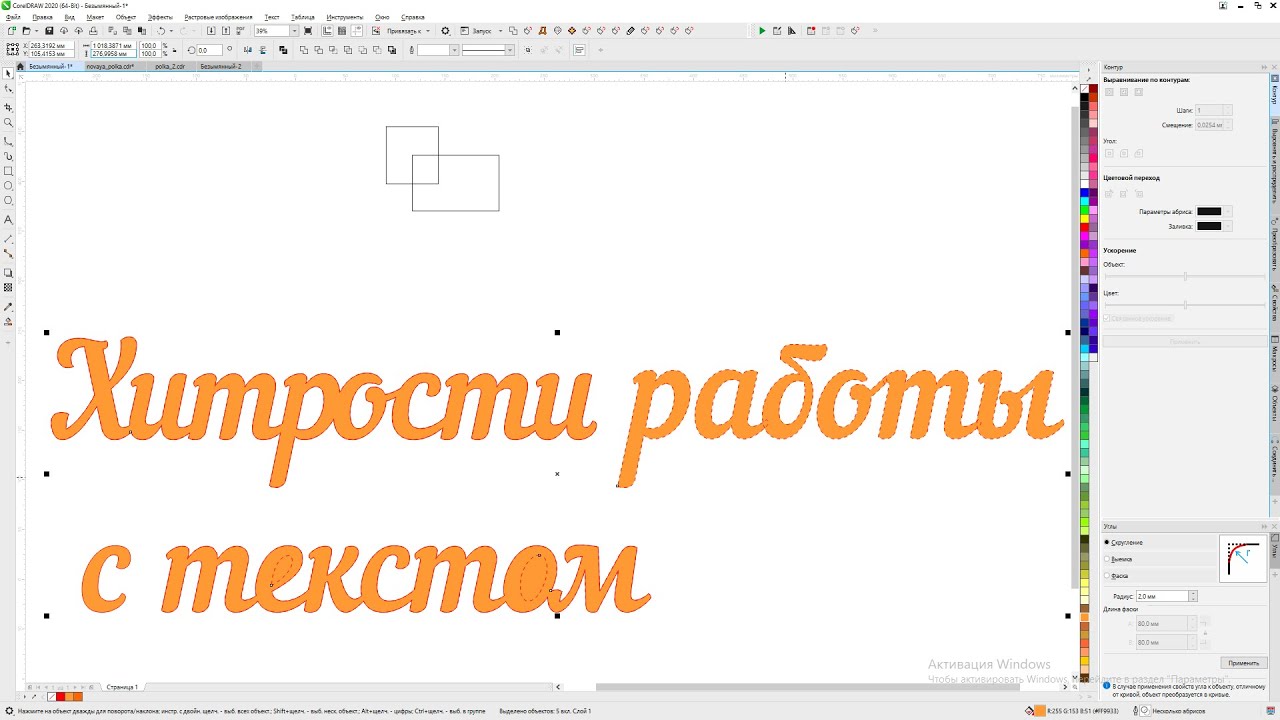
Task: Click the Print icon in the standard toolbar
Action: click(93, 31)
